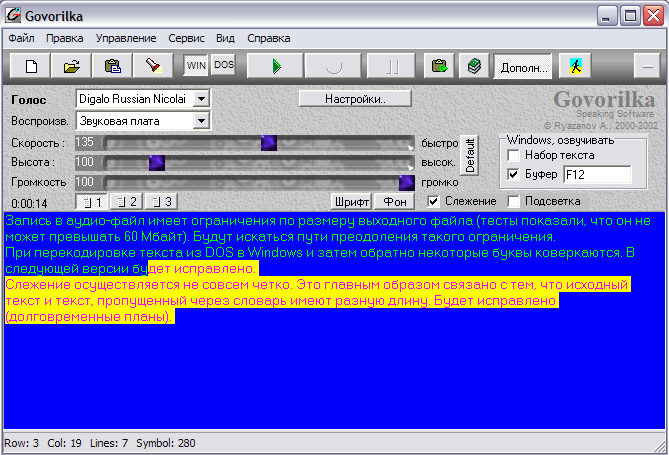Enable the Набор текста checkbox
The height and width of the screenshot is (455, 669).
[513, 155]
